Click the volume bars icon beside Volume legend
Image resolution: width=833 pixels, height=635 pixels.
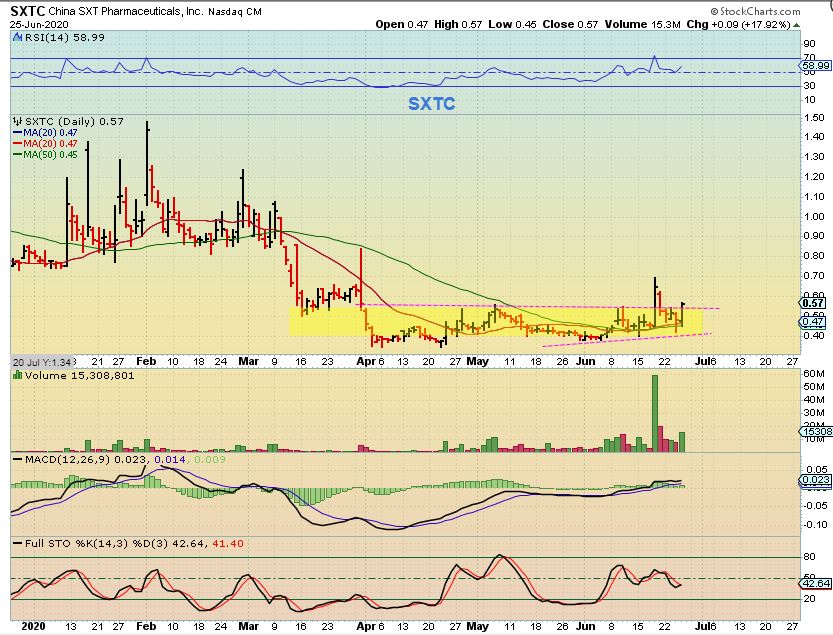click(18, 375)
